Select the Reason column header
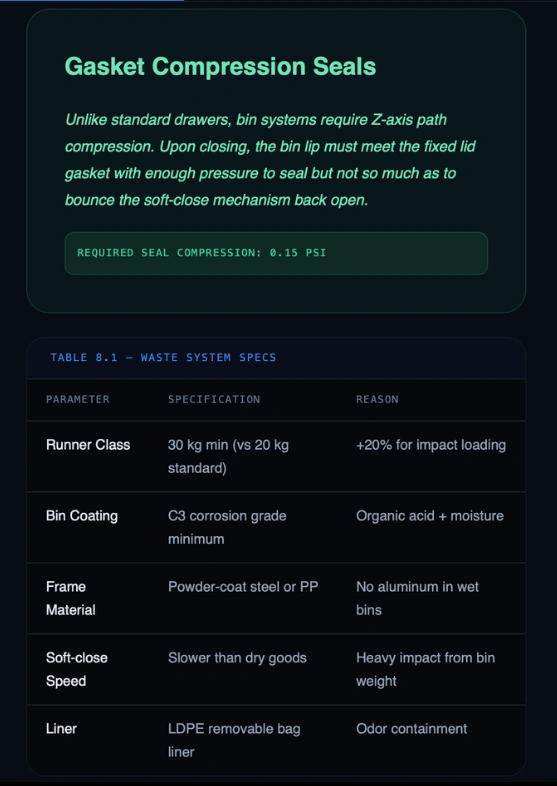 point(378,400)
